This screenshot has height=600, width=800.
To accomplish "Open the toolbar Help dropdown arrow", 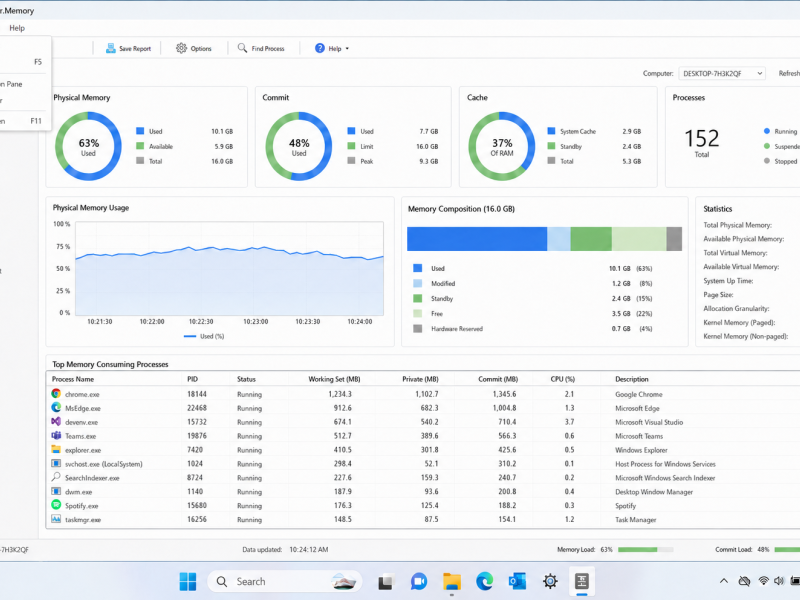I will (347, 49).
